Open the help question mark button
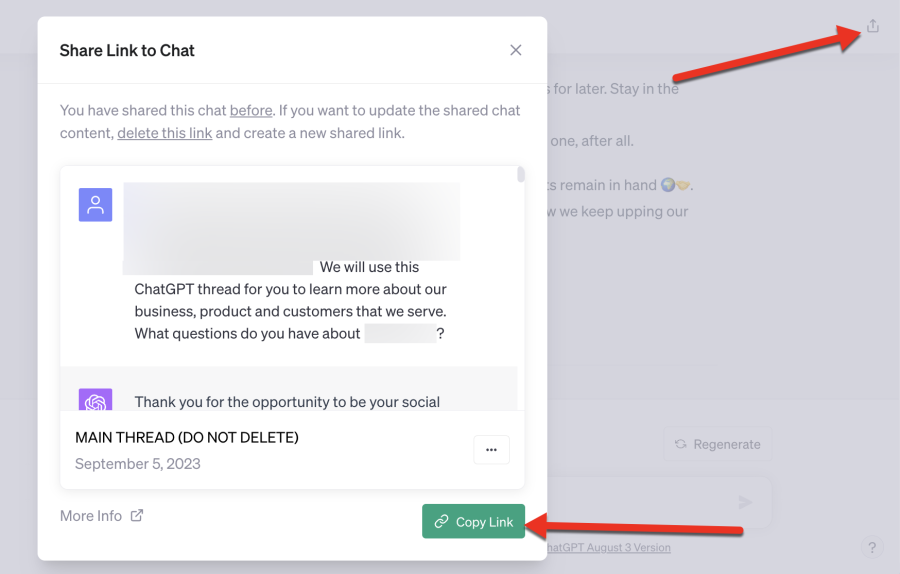Screen dimensions: 900x574 point(872,548)
